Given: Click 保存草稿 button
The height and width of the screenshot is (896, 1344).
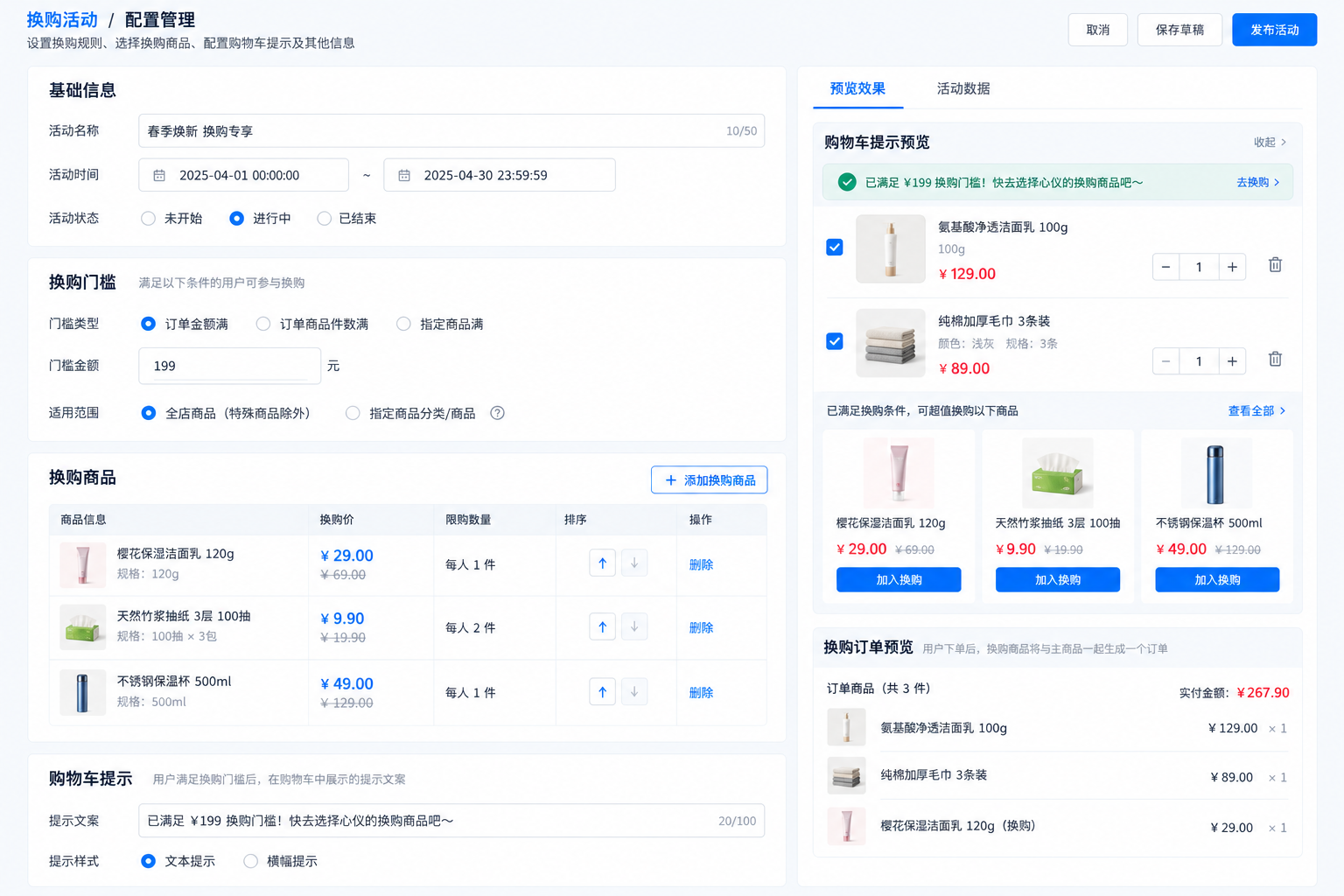Looking at the screenshot, I should click(x=1179, y=30).
